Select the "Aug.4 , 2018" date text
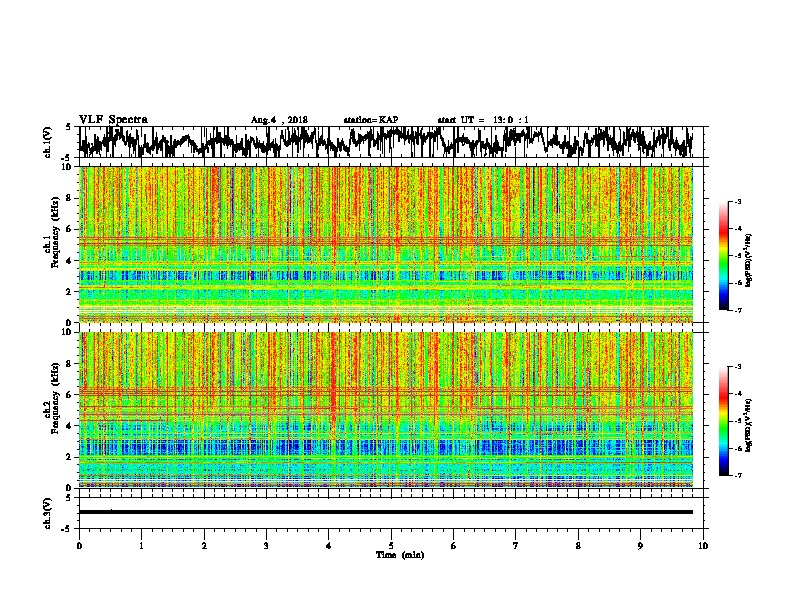The width and height of the screenshot is (792, 612). pos(279,120)
